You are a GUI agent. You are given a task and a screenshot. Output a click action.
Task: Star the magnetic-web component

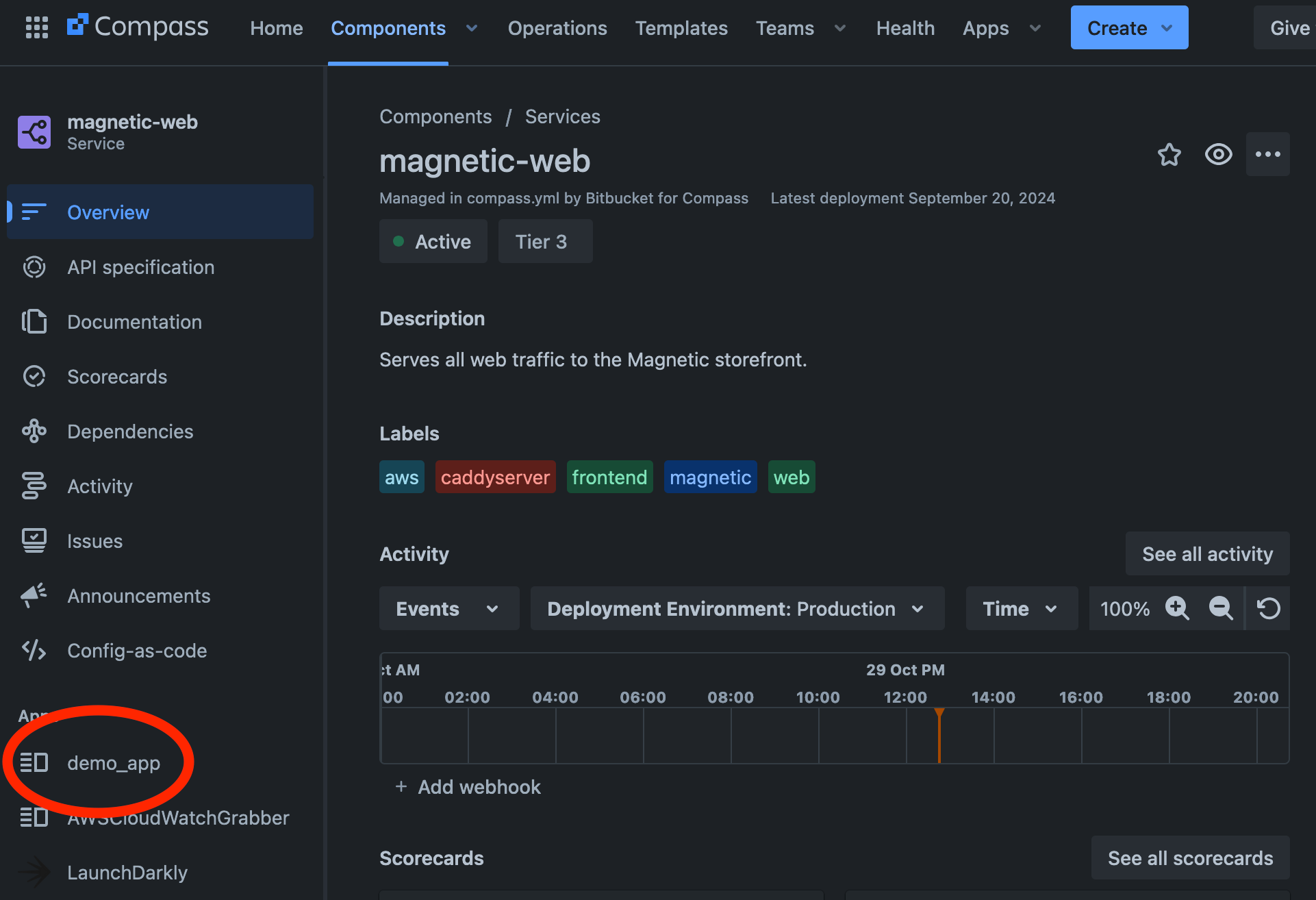(1169, 154)
